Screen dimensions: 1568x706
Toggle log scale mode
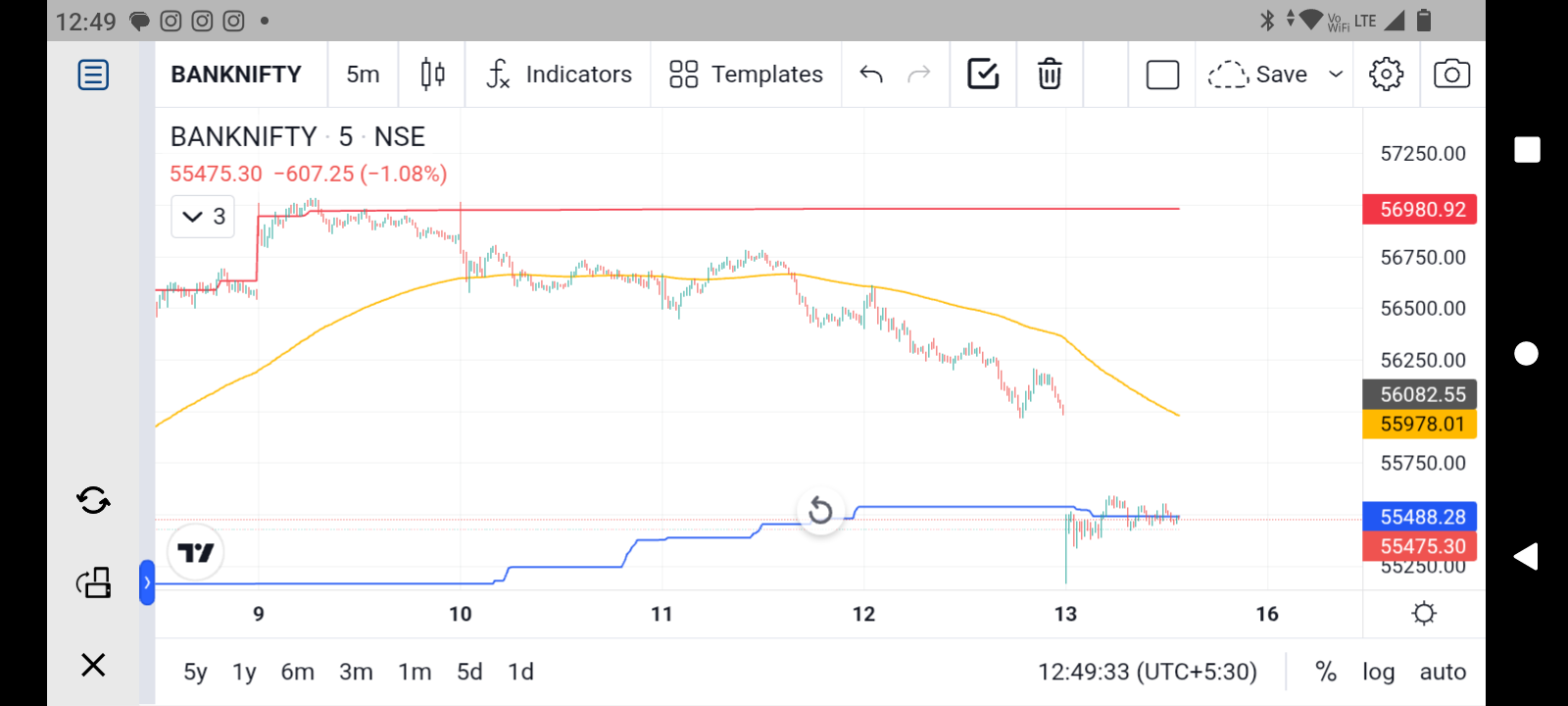coord(1378,672)
